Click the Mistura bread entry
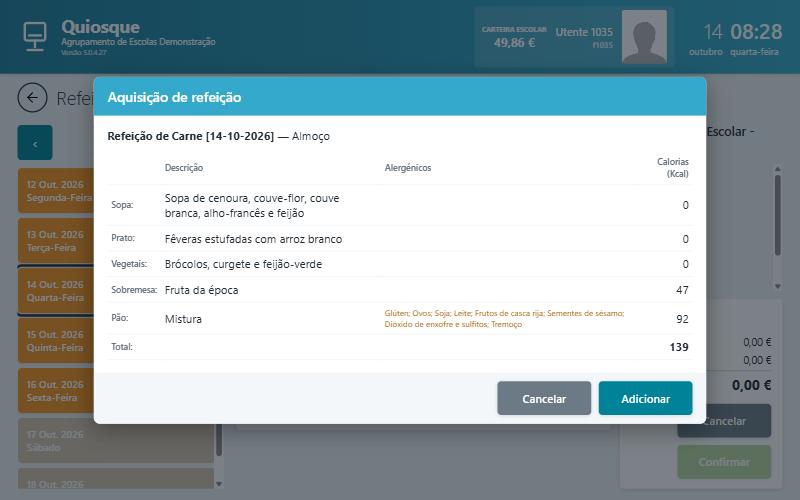The image size is (800, 500). [x=183, y=319]
